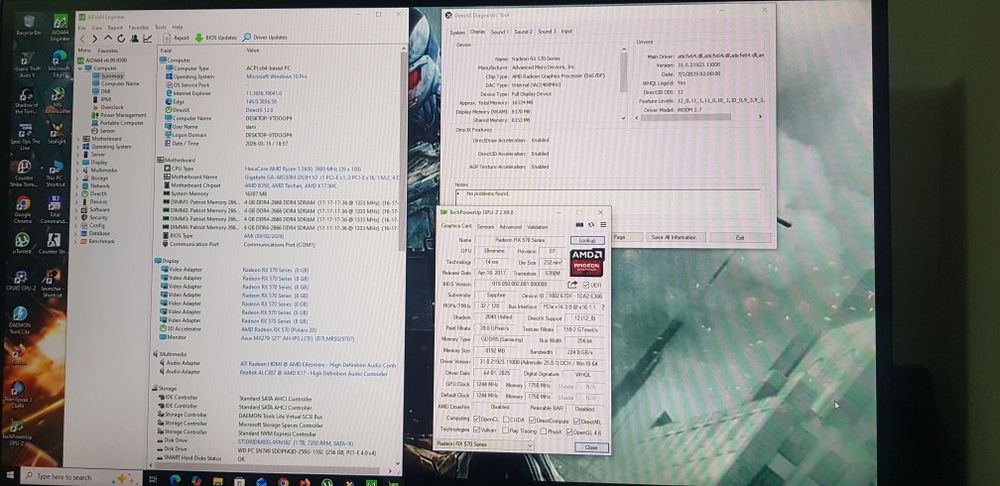The image size is (1000, 486).
Task: Open uTorrent desktop icon
Action: pos(22,244)
